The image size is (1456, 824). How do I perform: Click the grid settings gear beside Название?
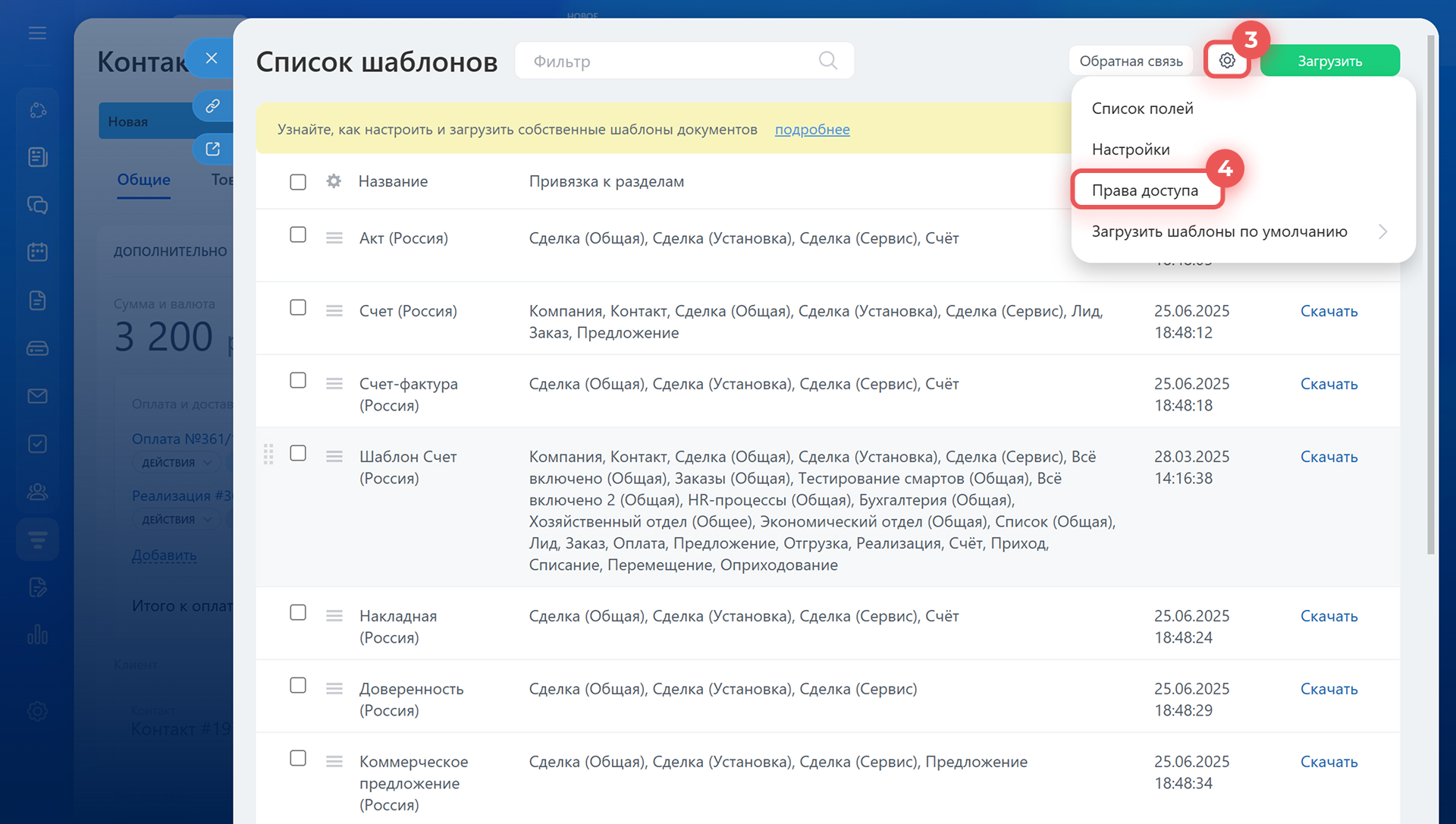pyautogui.click(x=334, y=181)
